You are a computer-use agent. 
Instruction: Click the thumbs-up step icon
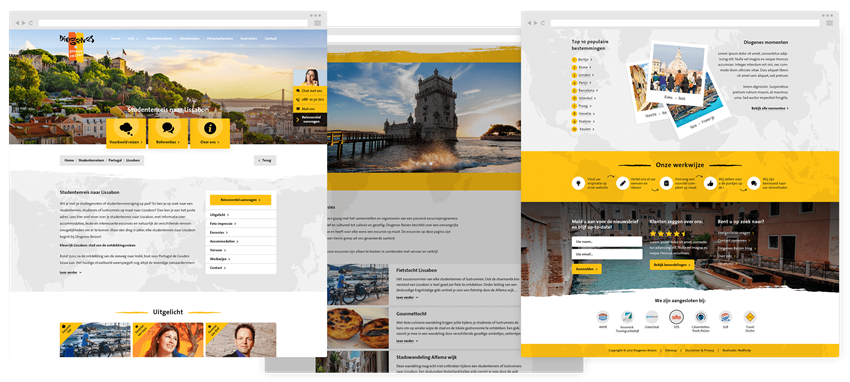pyautogui.click(x=710, y=183)
